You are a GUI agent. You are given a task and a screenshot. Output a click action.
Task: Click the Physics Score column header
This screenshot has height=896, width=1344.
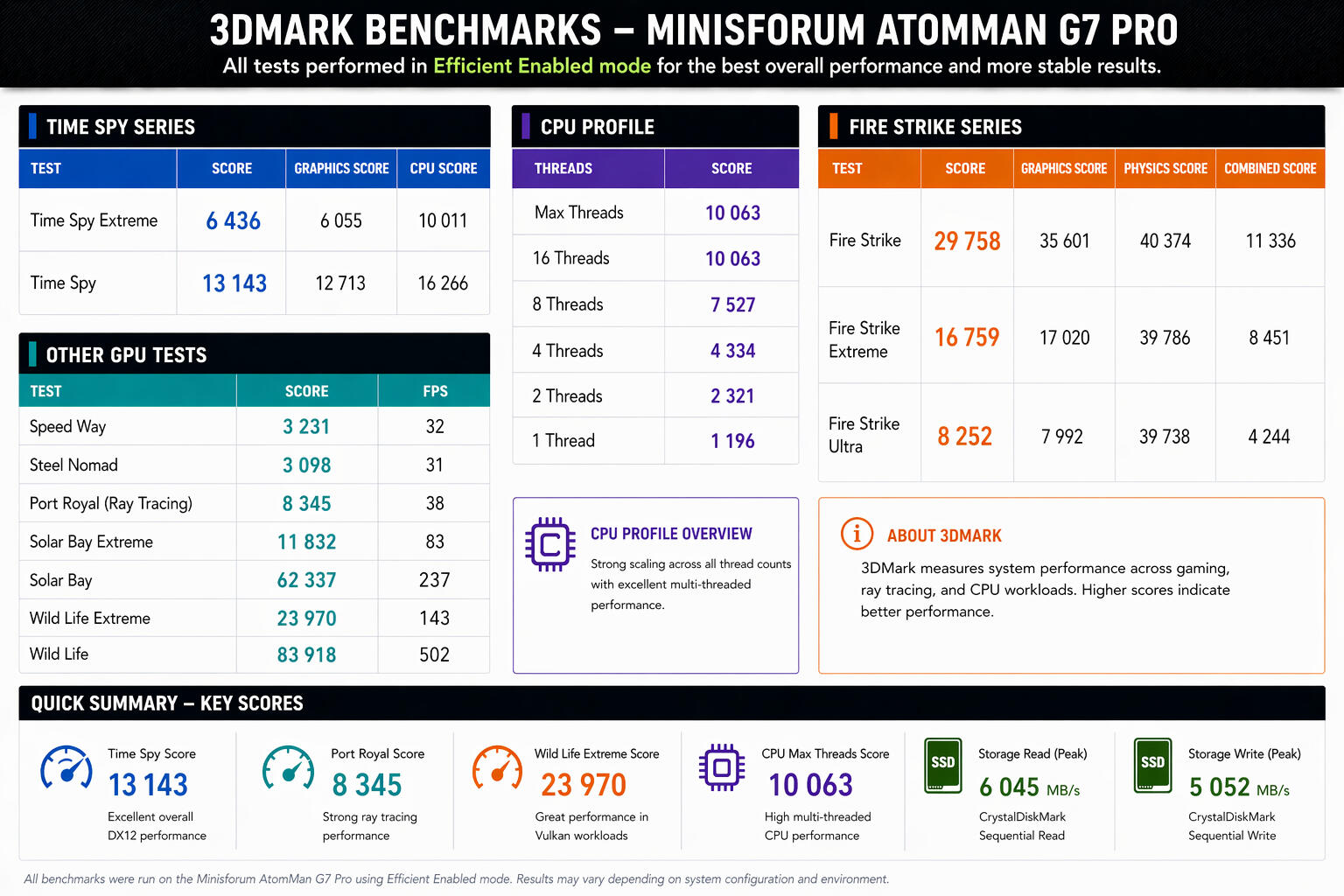(1165, 169)
